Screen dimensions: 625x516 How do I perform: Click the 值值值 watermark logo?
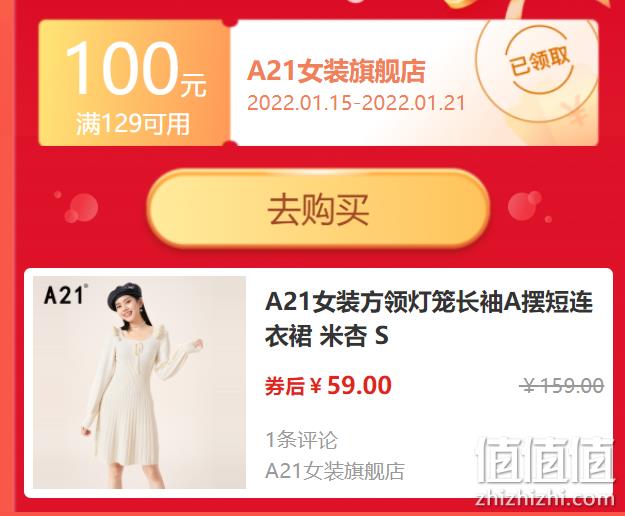point(545,461)
